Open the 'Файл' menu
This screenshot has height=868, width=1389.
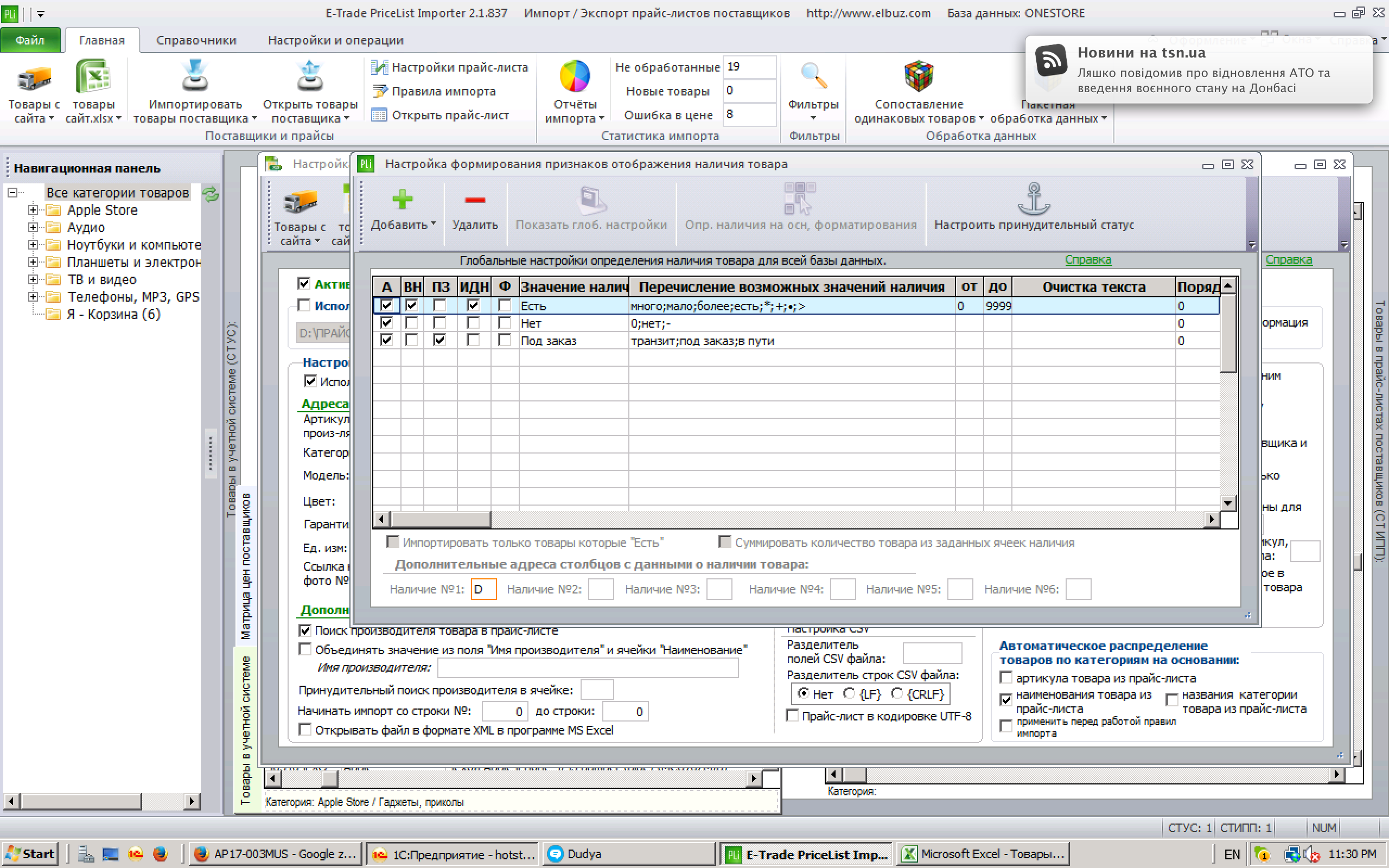(30, 40)
